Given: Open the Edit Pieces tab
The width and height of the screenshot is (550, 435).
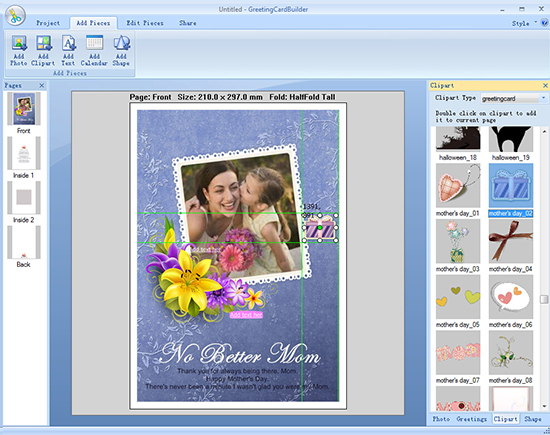Looking at the screenshot, I should [x=145, y=23].
